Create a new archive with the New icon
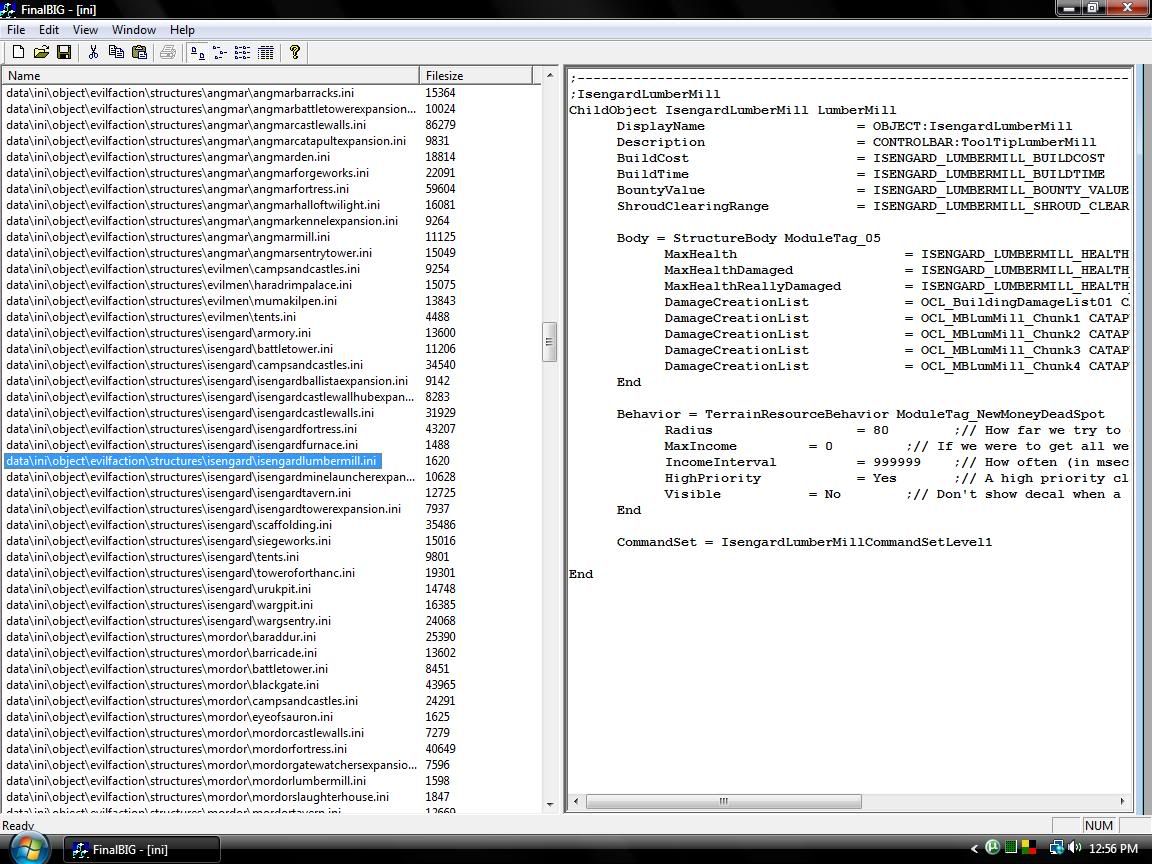 (17, 52)
